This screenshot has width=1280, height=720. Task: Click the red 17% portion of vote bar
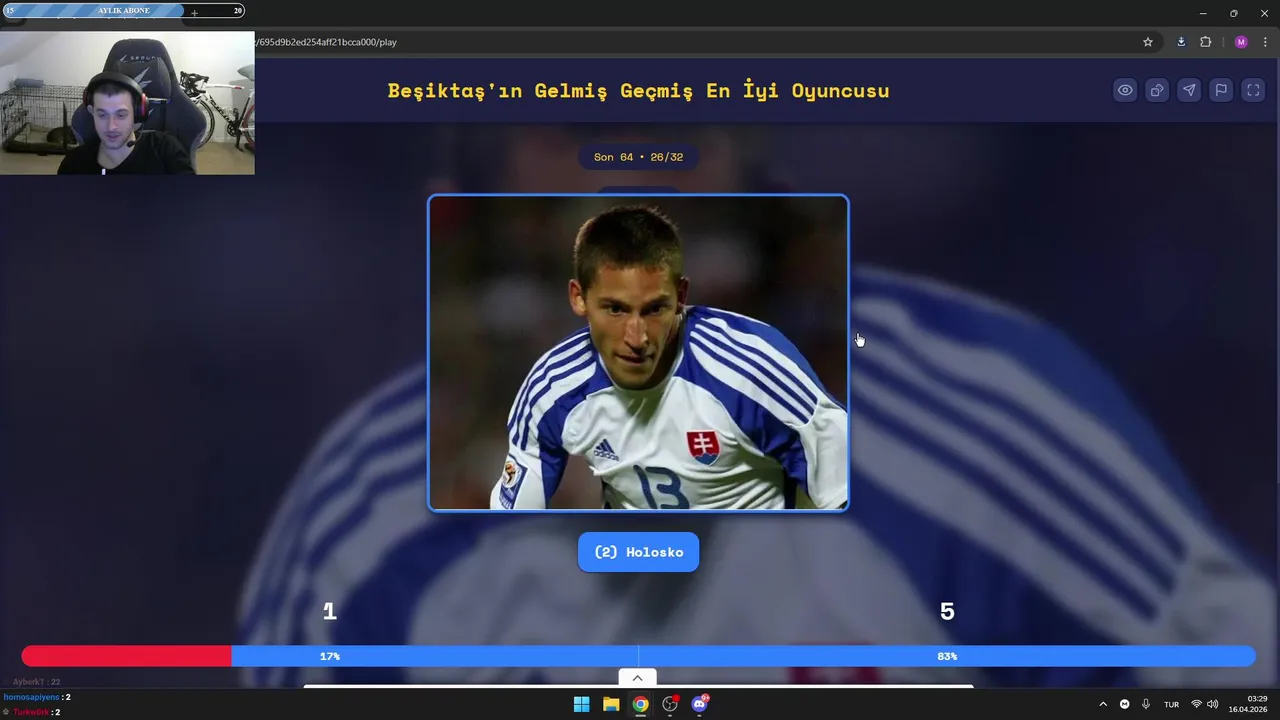point(126,656)
